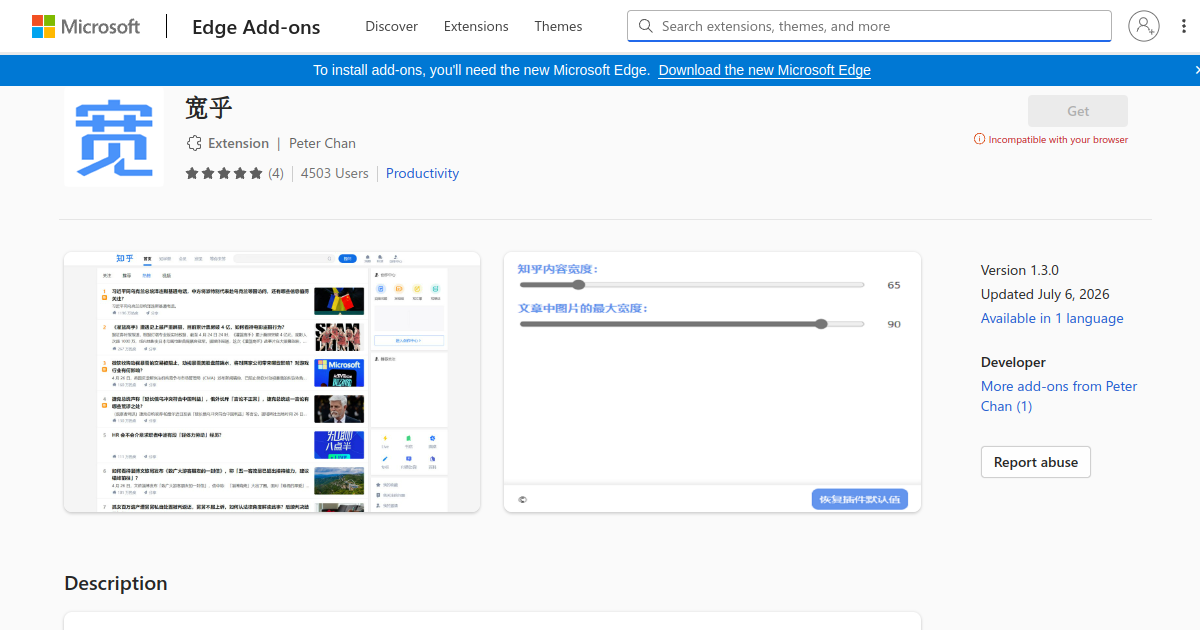
Task: Click the 4503 Users text
Action: pos(334,173)
